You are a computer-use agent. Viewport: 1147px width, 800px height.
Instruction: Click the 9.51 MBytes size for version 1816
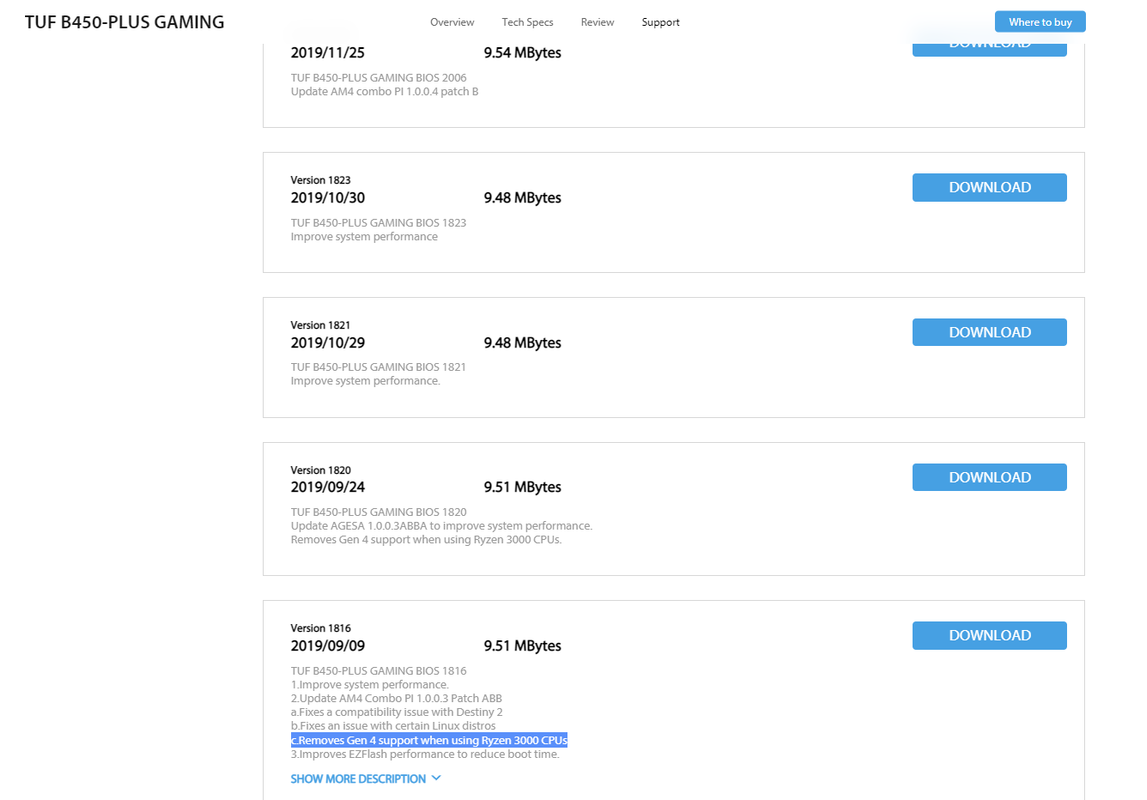coord(522,646)
